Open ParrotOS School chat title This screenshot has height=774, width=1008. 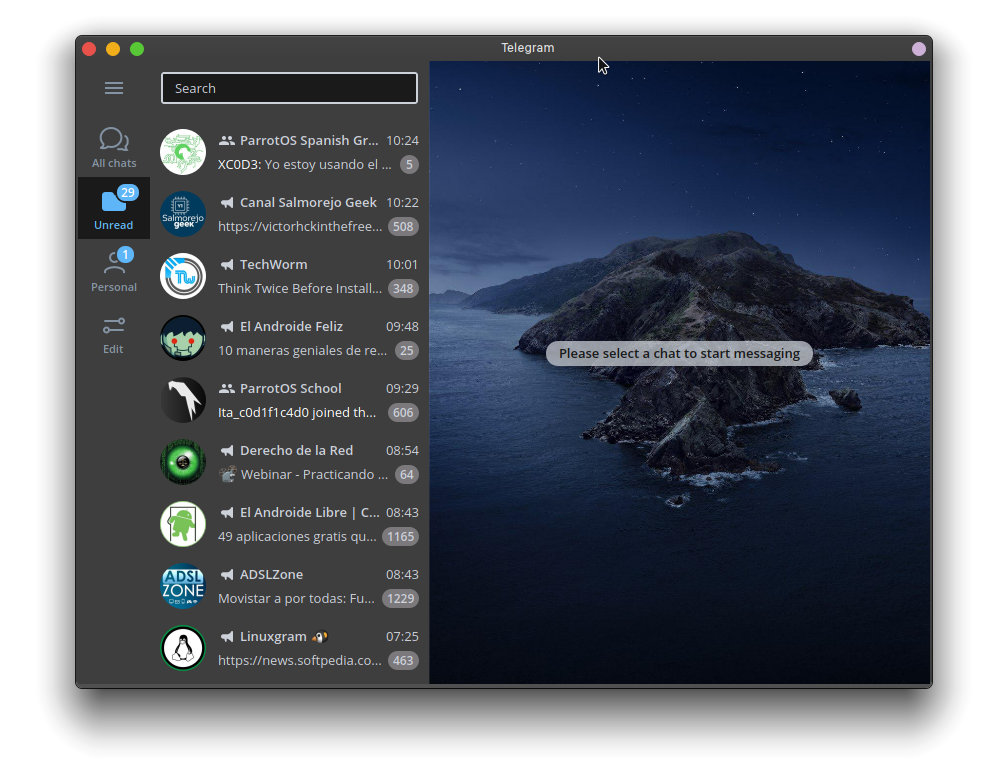click(x=291, y=388)
